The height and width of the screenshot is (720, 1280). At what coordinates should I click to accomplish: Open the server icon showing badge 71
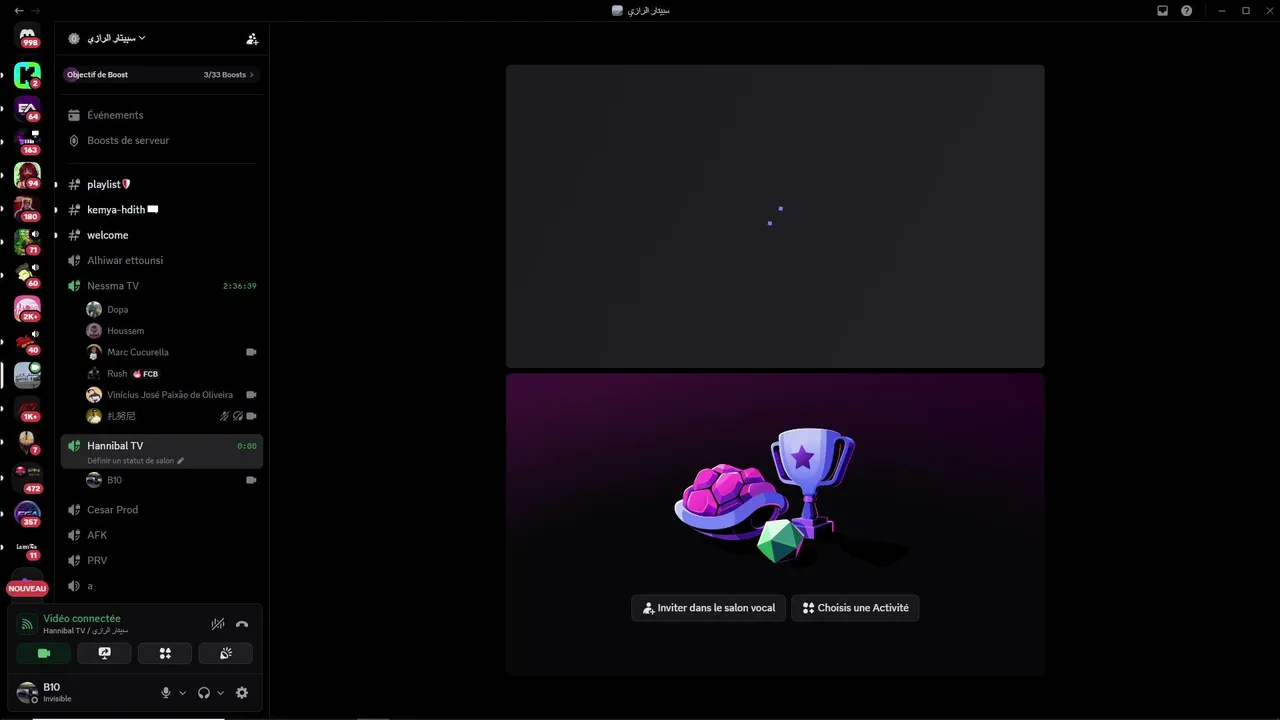(x=27, y=241)
